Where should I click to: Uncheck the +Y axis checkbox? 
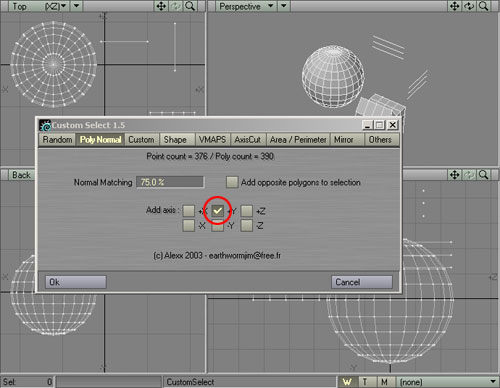(218, 211)
